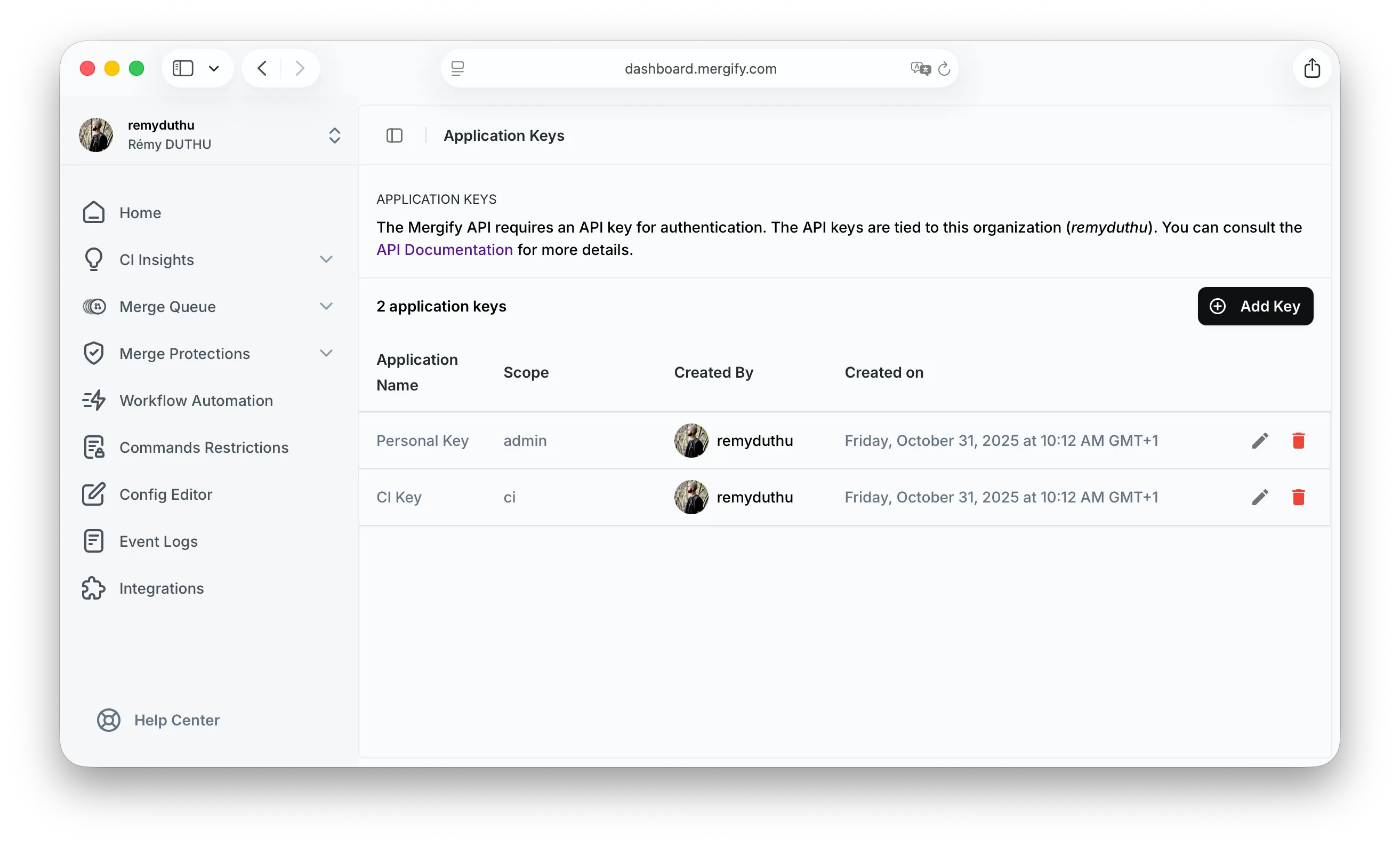Delete the CI Key via trash icon
The height and width of the screenshot is (846, 1400).
(x=1298, y=497)
